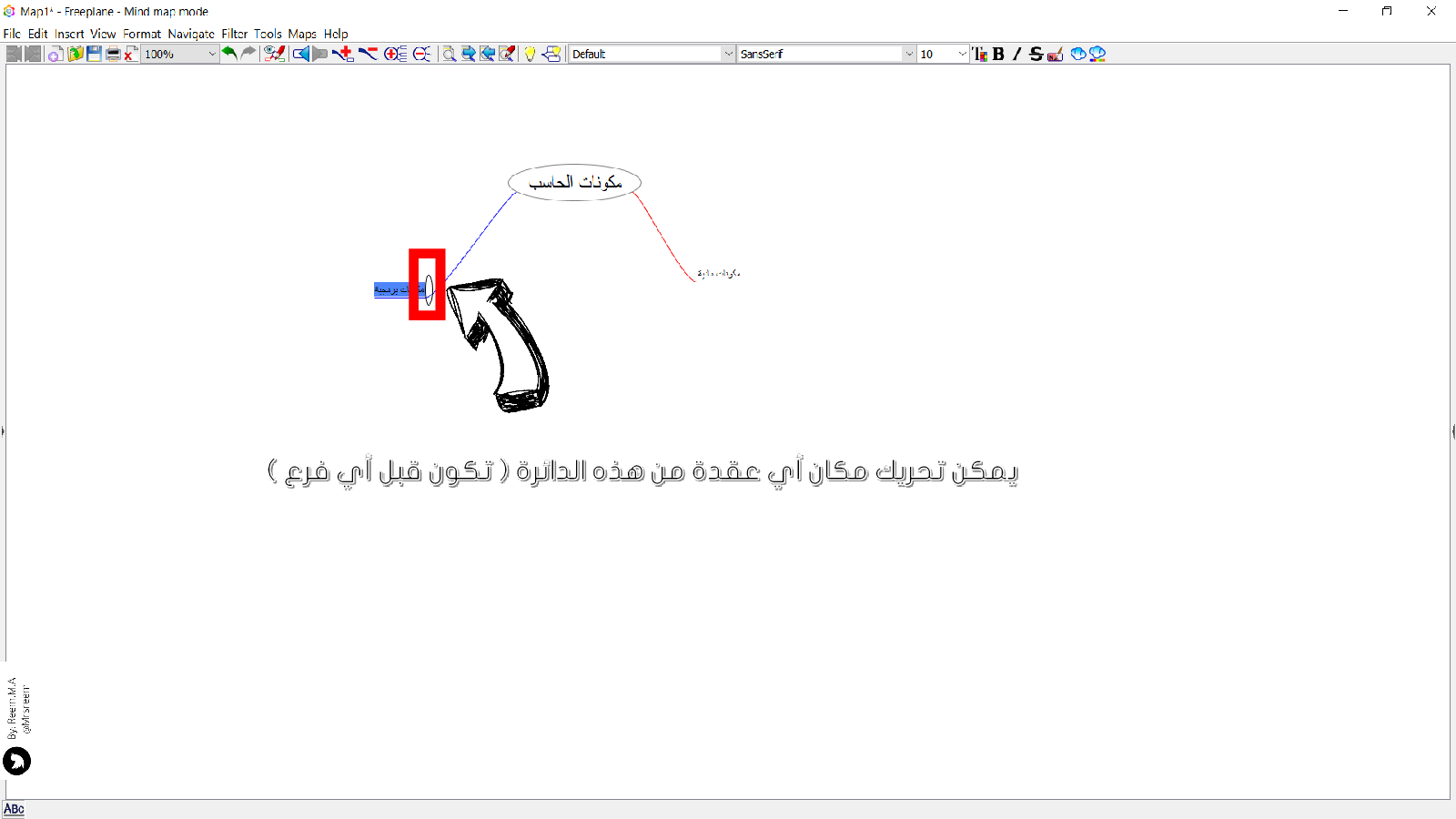
Task: Open the Navigate menu
Action: click(x=191, y=34)
